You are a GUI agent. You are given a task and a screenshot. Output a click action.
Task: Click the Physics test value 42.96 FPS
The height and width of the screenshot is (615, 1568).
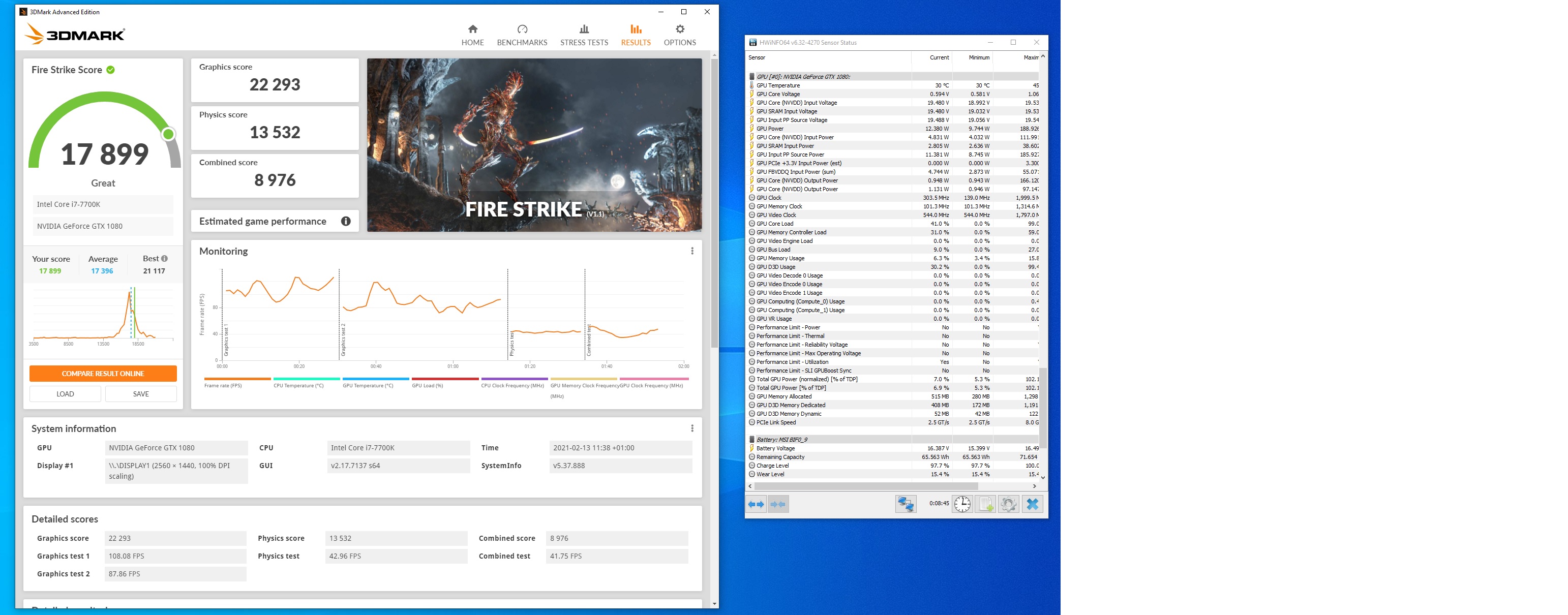pos(396,556)
